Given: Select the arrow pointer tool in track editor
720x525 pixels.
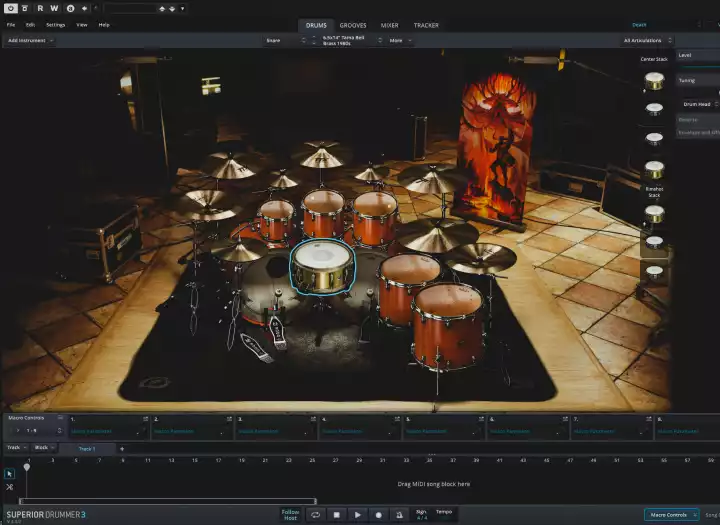Looking at the screenshot, I should tap(9, 473).
